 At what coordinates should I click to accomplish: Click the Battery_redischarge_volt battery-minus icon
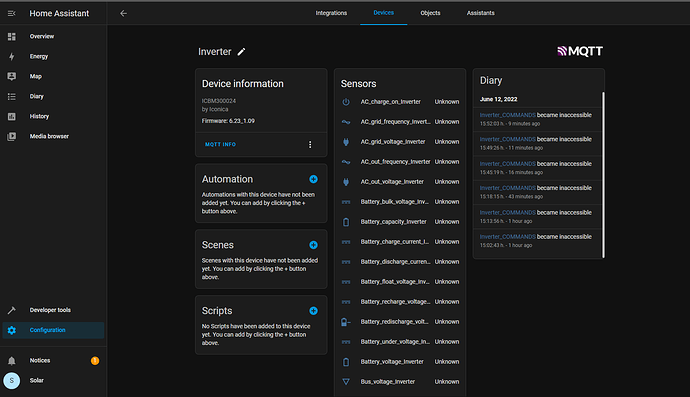point(346,322)
